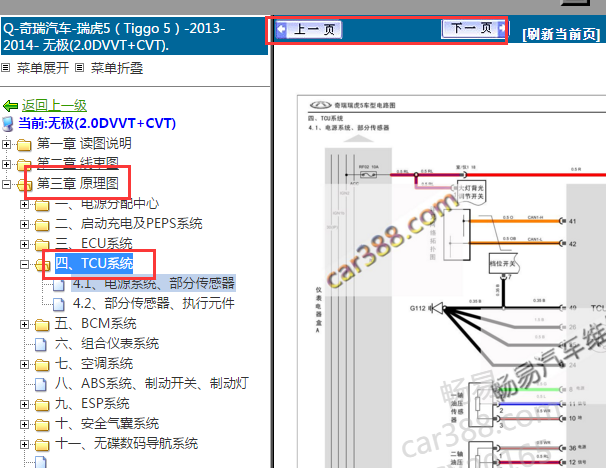Refresh current page via 刷新当前页 link

pos(561,34)
